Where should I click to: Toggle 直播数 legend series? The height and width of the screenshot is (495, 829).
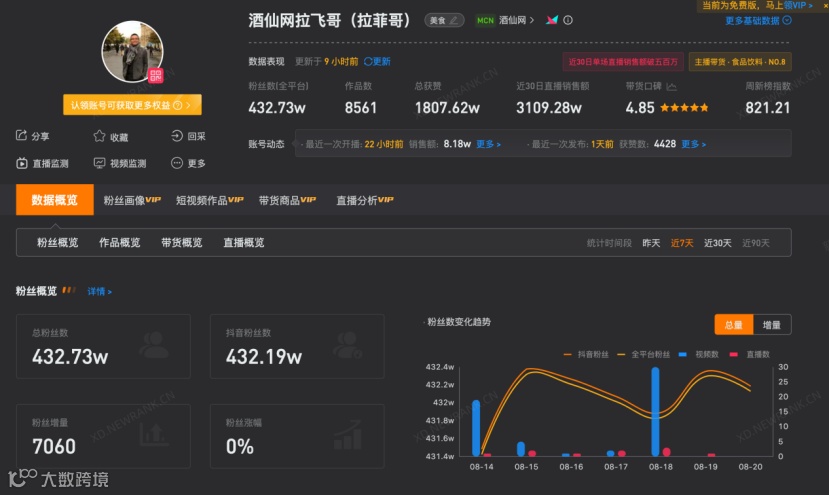point(749,354)
